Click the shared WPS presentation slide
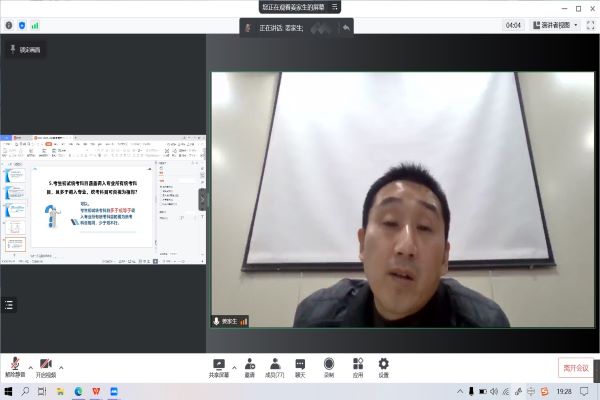Viewport: 600px width, 400px height. point(98,210)
